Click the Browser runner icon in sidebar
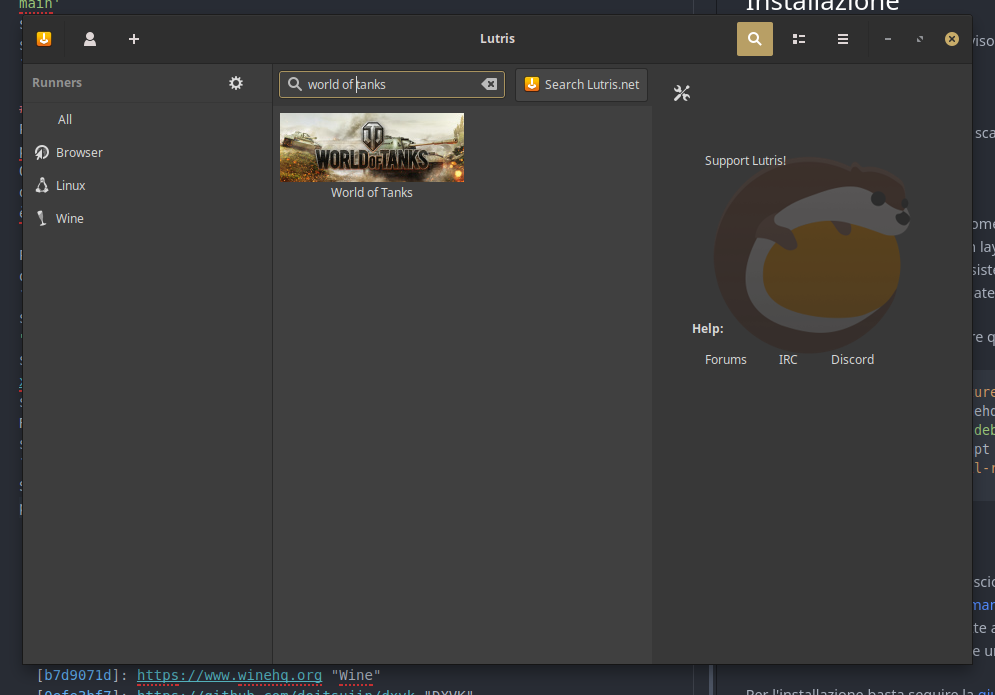This screenshot has width=995, height=695. pos(42,152)
